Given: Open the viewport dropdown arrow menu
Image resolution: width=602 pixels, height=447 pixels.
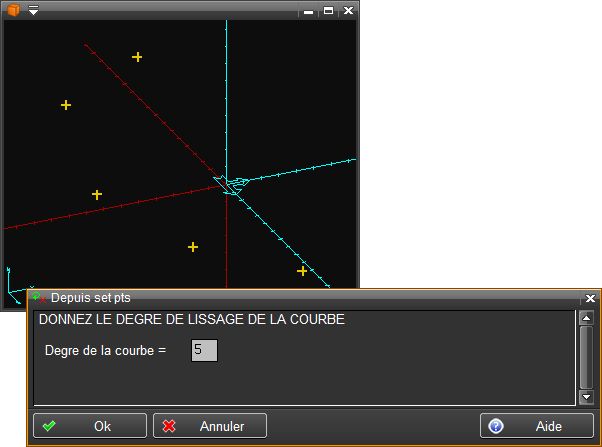Looking at the screenshot, I should 33,10.
